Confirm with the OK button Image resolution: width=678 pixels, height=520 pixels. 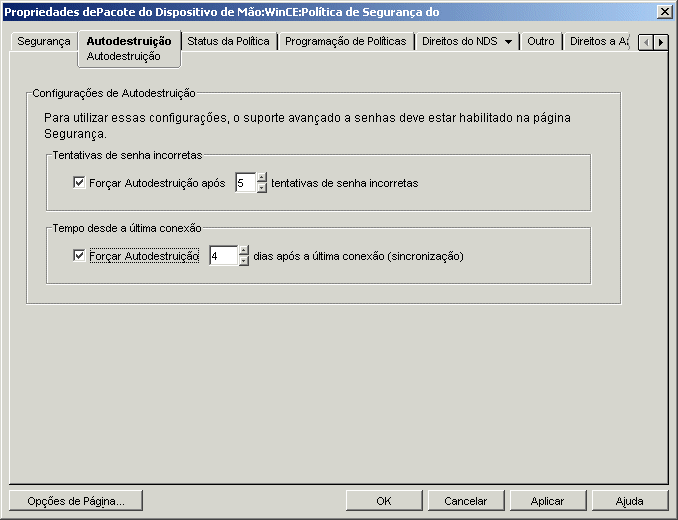[x=384, y=501]
